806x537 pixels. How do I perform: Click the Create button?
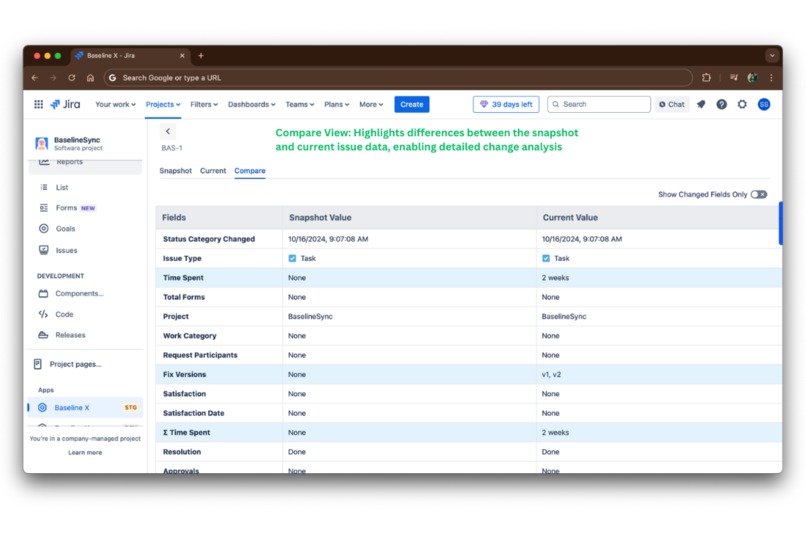point(412,104)
